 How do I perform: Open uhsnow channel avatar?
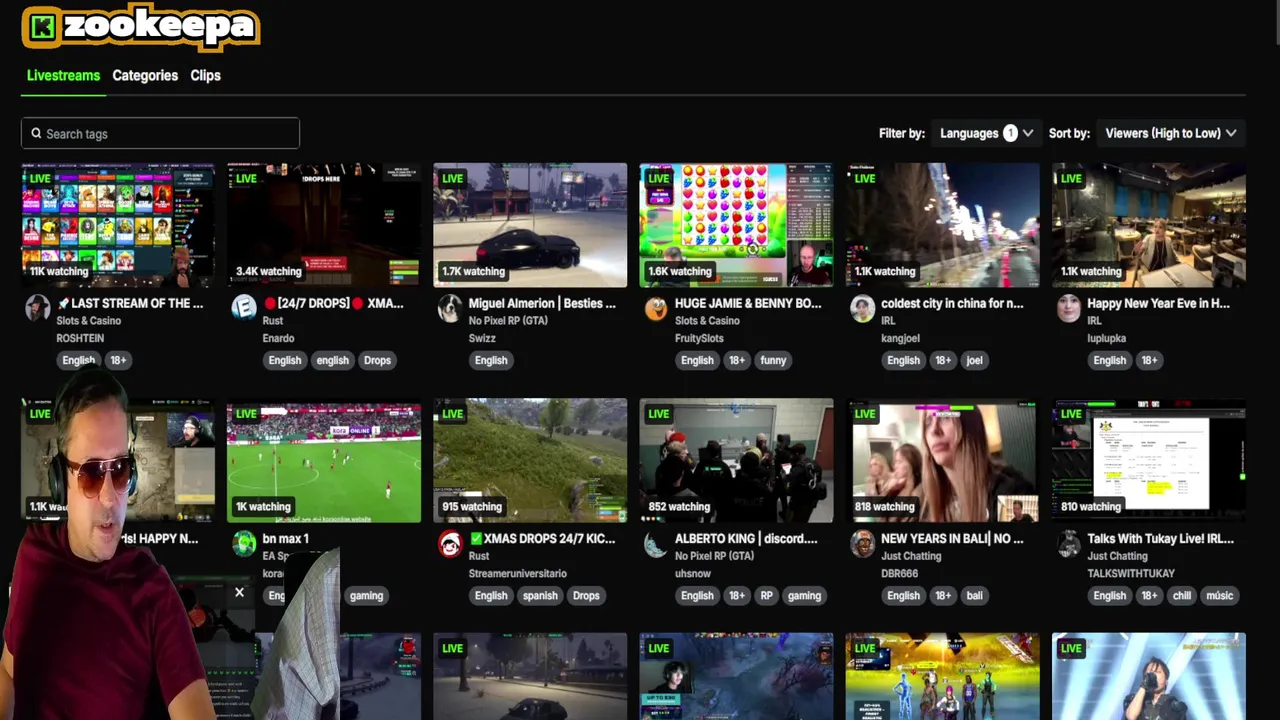coord(656,543)
